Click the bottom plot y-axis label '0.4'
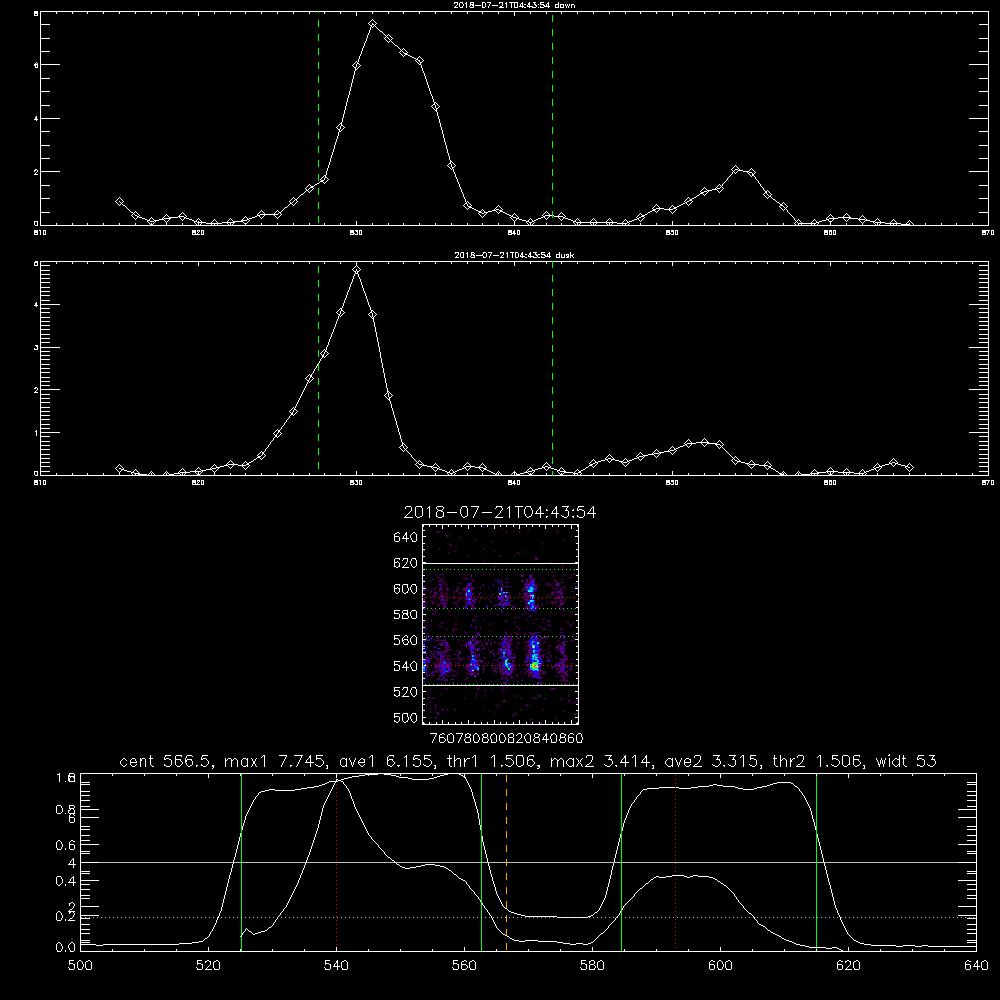The image size is (1000, 1000). tap(65, 881)
